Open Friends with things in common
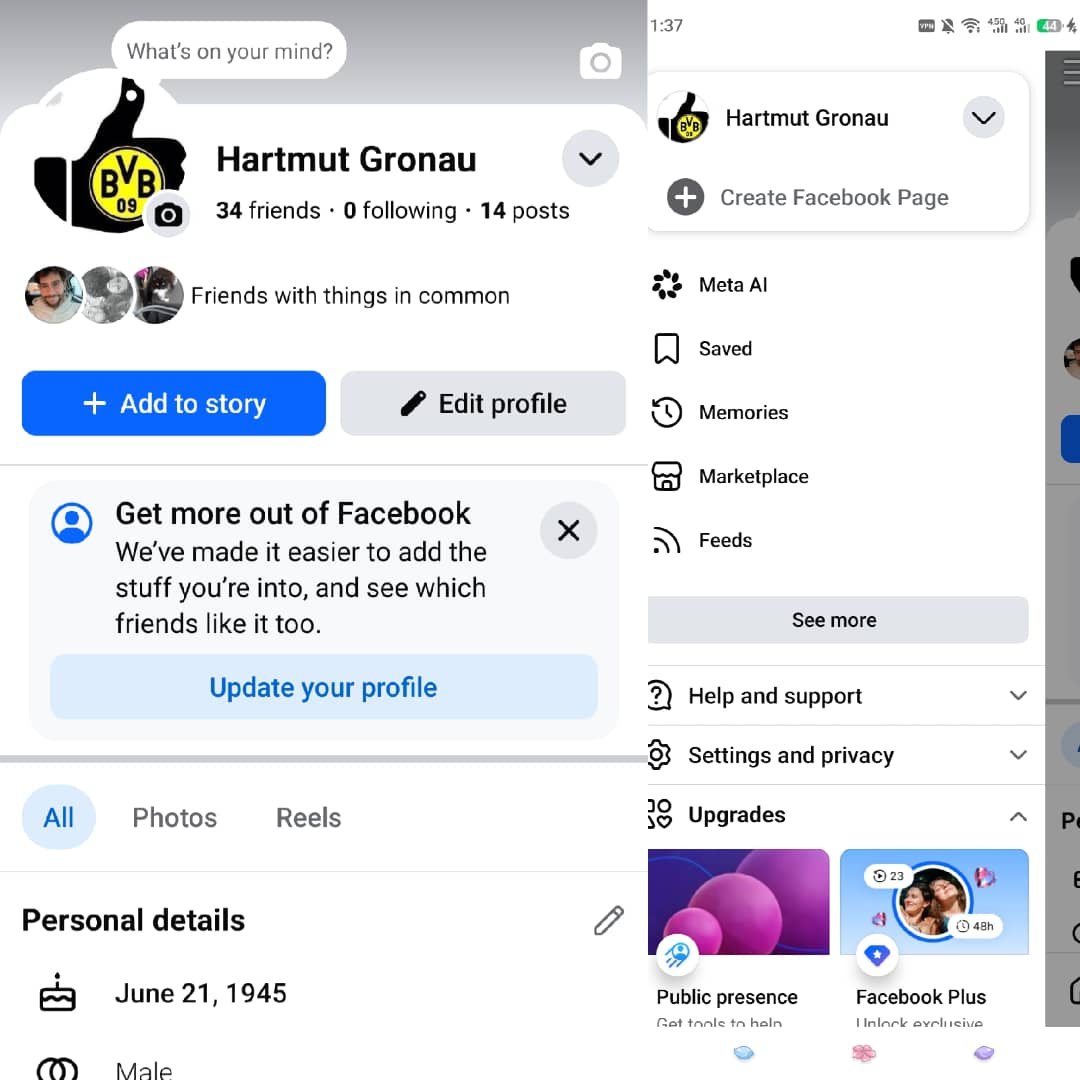This screenshot has width=1080, height=1080. (350, 295)
